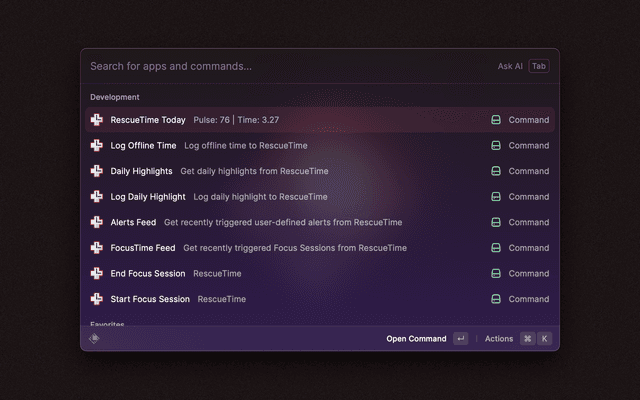Choose the End Focus Session command
This screenshot has height=400, width=640.
pyautogui.click(x=148, y=273)
